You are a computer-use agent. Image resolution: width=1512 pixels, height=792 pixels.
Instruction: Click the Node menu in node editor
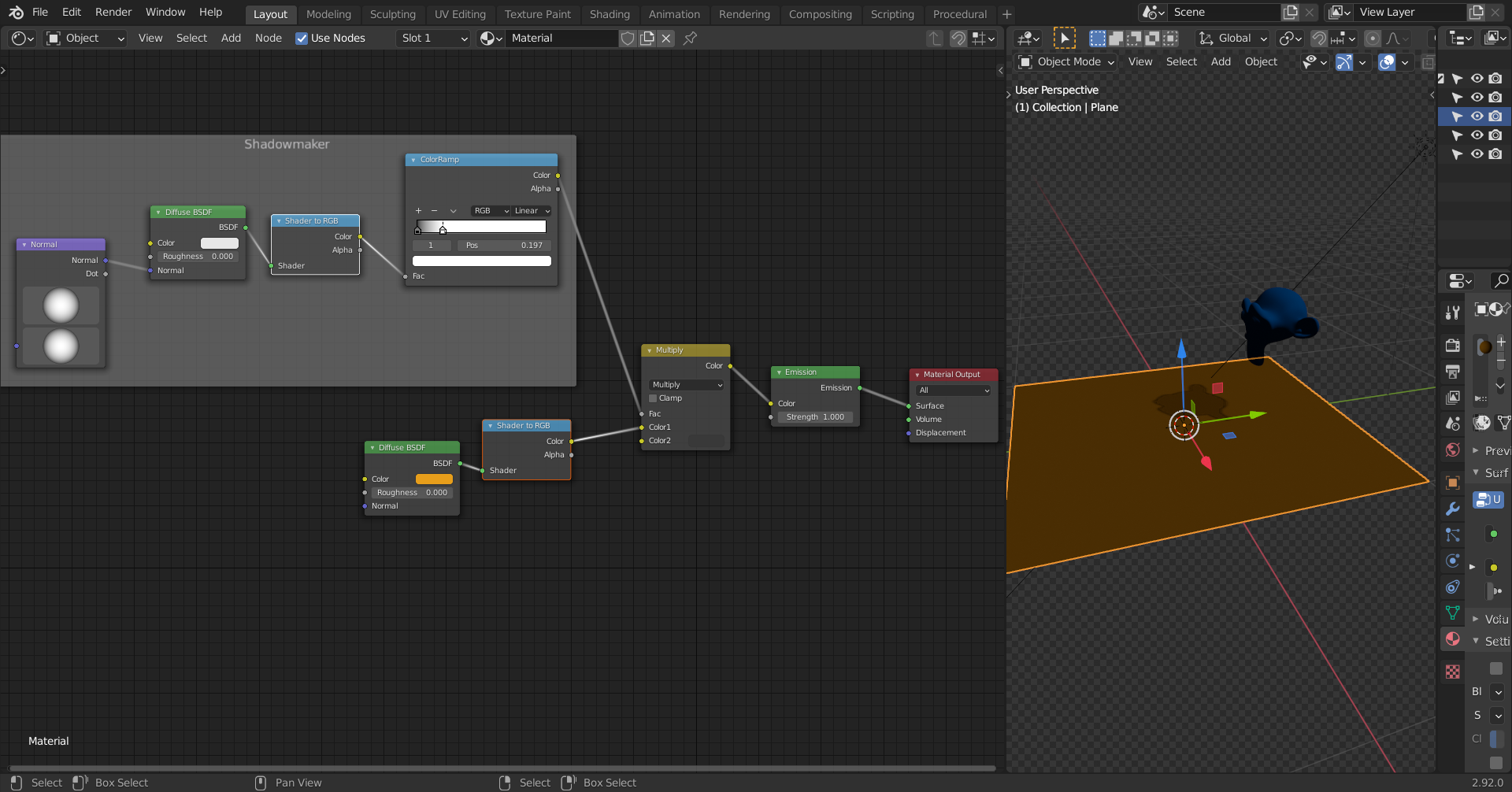[x=268, y=38]
